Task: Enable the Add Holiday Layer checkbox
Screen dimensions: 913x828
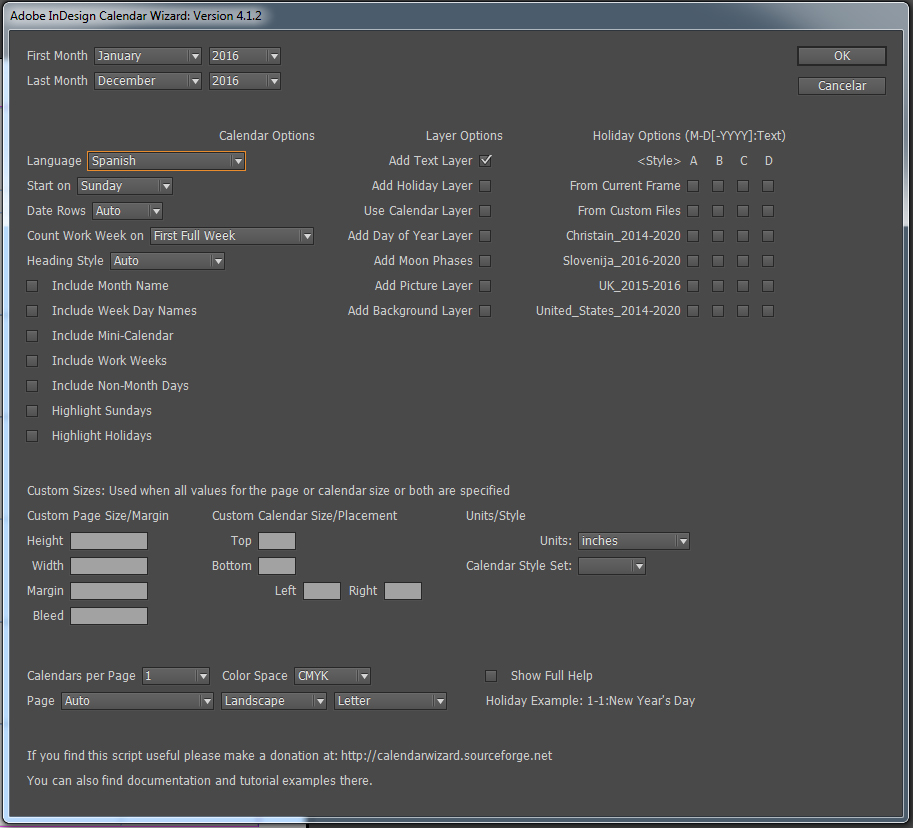Action: [x=485, y=186]
